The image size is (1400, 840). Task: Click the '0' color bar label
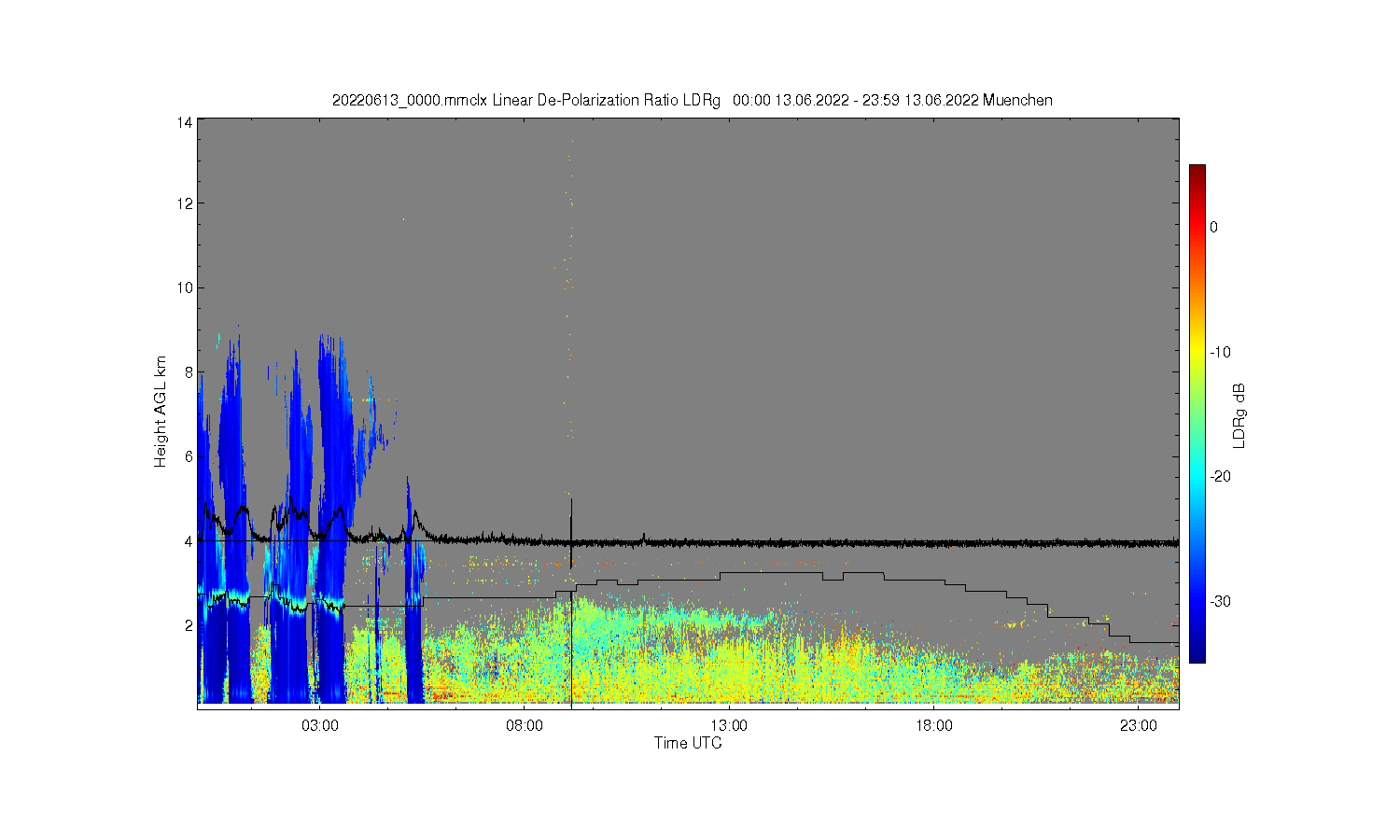pos(1213,227)
